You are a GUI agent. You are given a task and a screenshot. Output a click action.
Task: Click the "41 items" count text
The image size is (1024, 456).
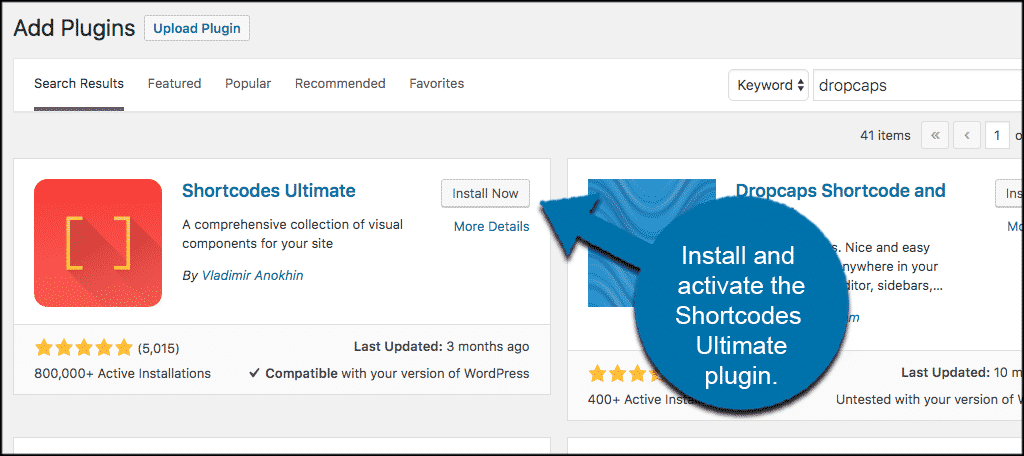886,136
